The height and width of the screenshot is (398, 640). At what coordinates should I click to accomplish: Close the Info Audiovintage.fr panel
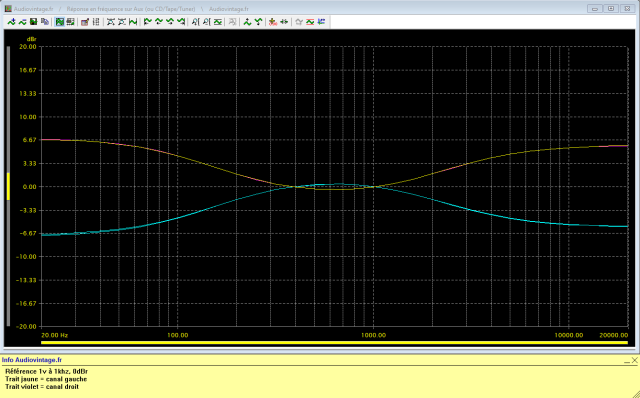pyautogui.click(x=635, y=360)
